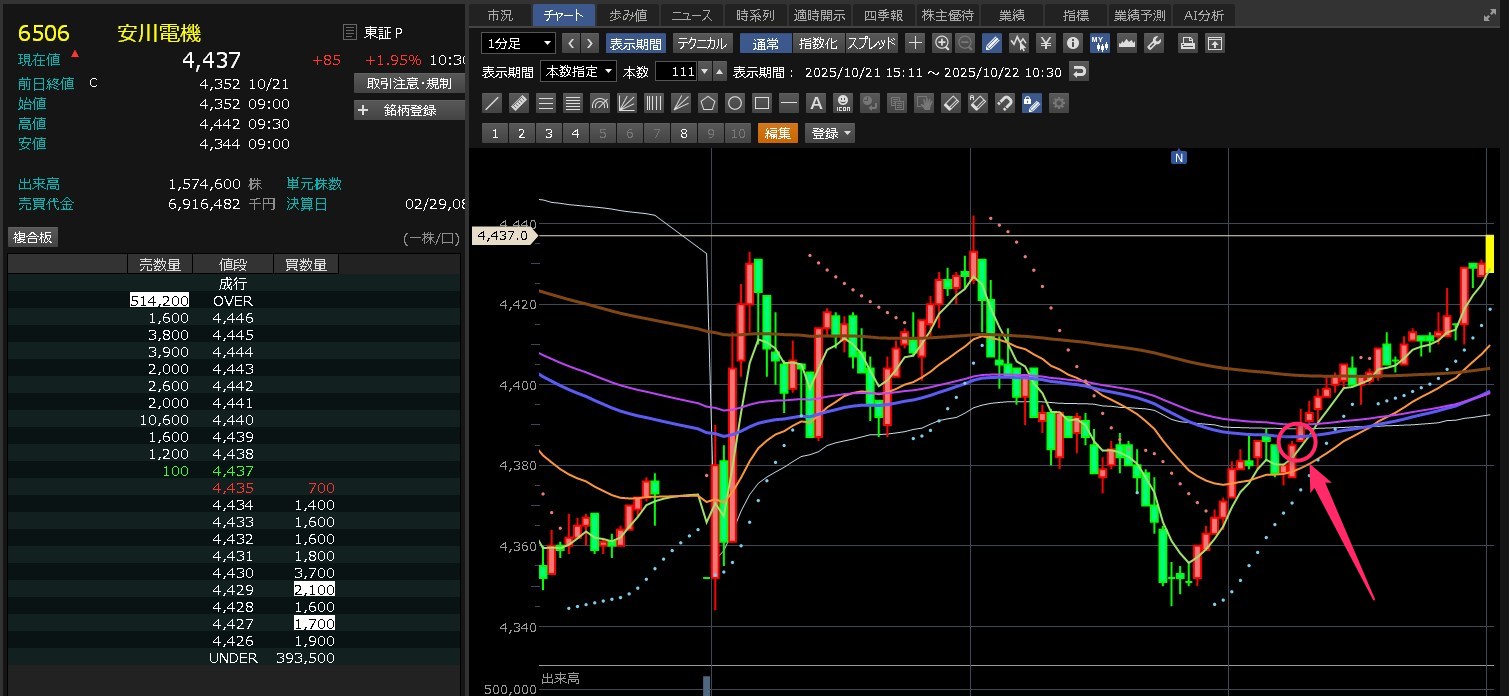This screenshot has width=1509, height=696.
Task: Open chart settings via wrench icon
Action: (x=1152, y=43)
